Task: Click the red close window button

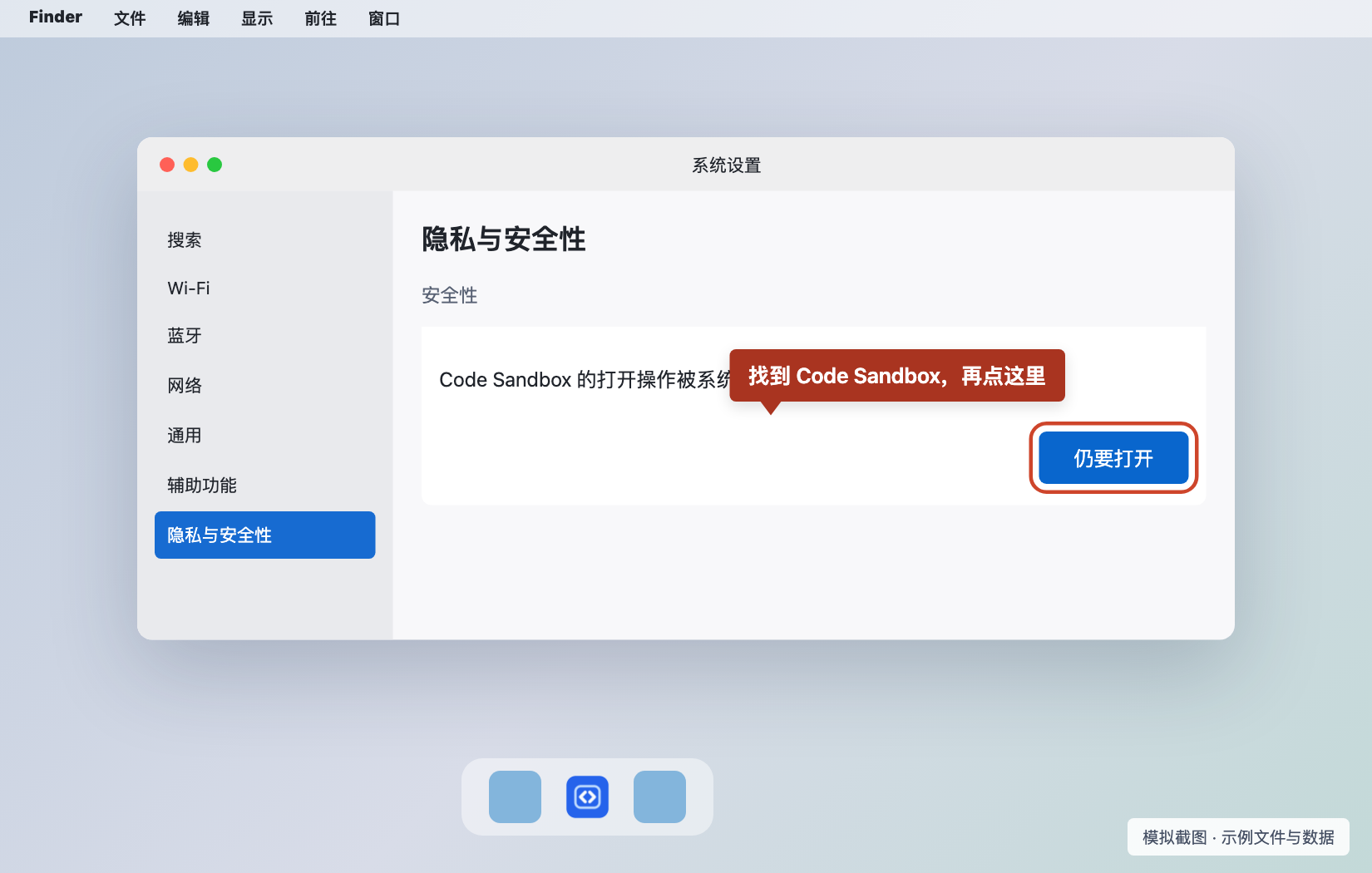Action: coord(167,165)
